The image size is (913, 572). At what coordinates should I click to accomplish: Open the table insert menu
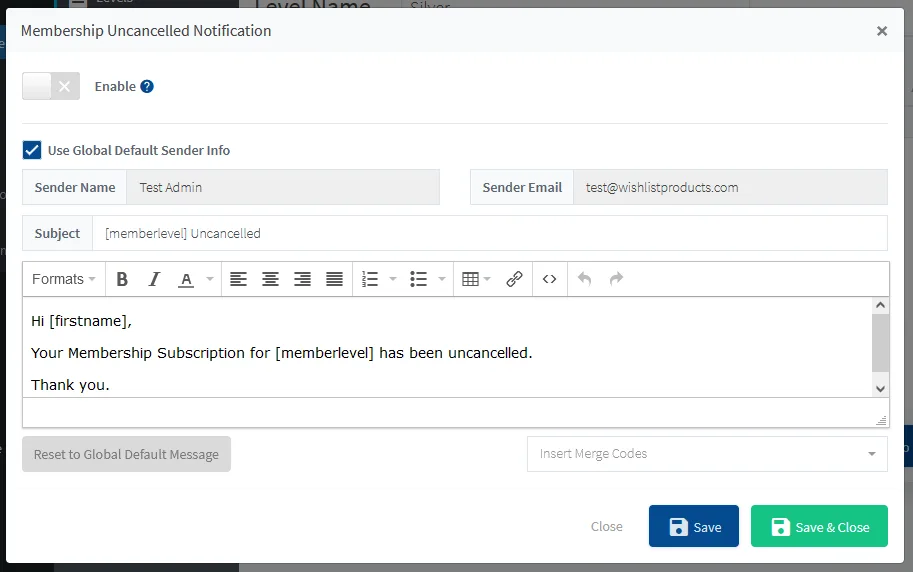pos(476,279)
